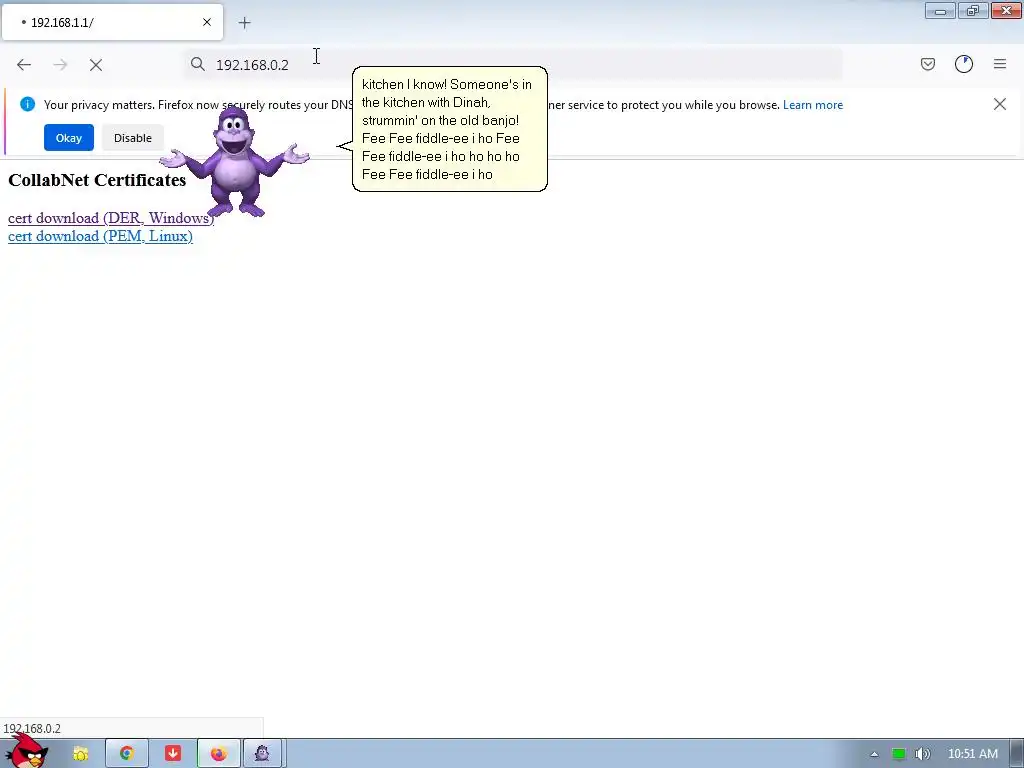Image resolution: width=1024 pixels, height=768 pixels.
Task: Download the PEM Linux certificate
Action: click(100, 236)
